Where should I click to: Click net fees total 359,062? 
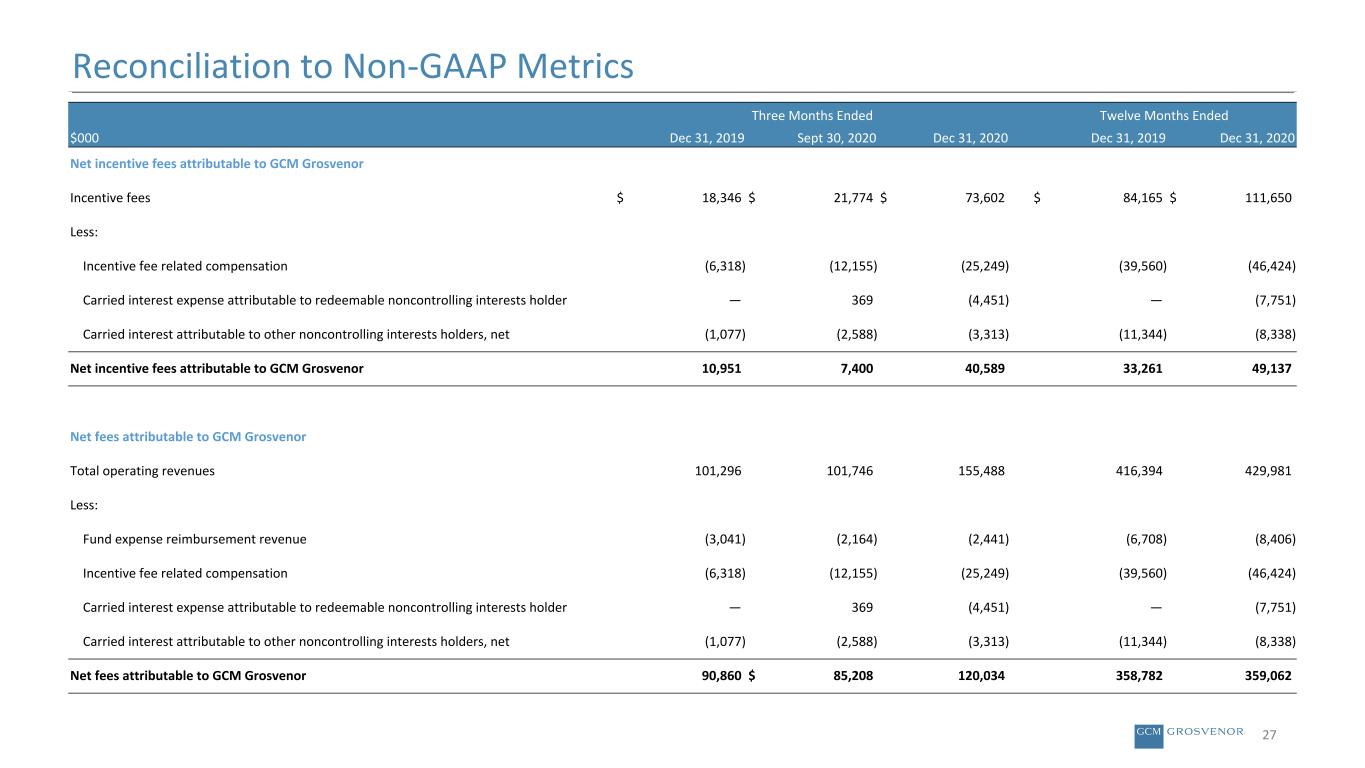pos(1267,675)
